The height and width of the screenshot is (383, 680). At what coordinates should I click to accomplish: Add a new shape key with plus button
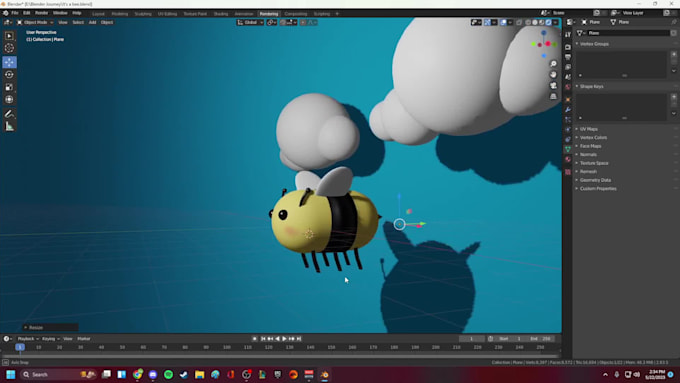(674, 97)
